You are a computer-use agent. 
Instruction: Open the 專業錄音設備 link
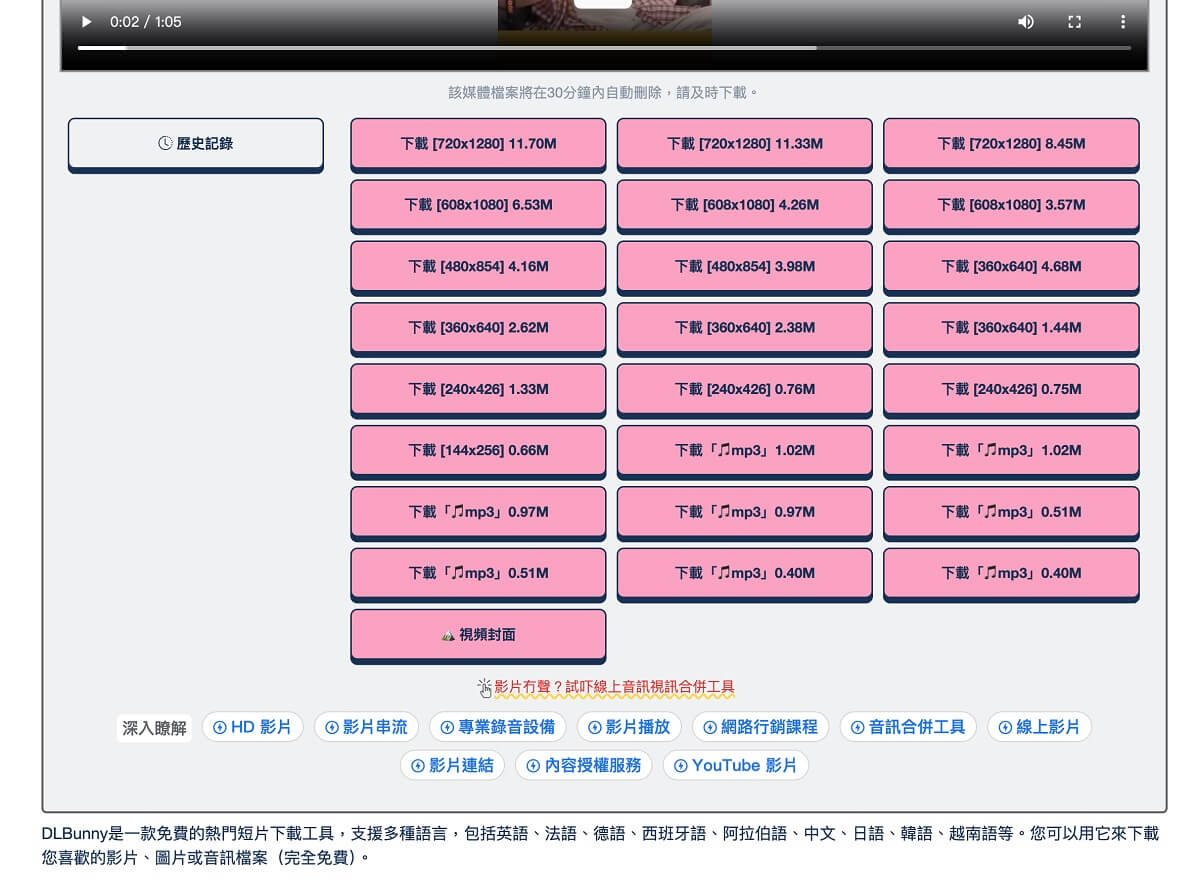pos(498,727)
